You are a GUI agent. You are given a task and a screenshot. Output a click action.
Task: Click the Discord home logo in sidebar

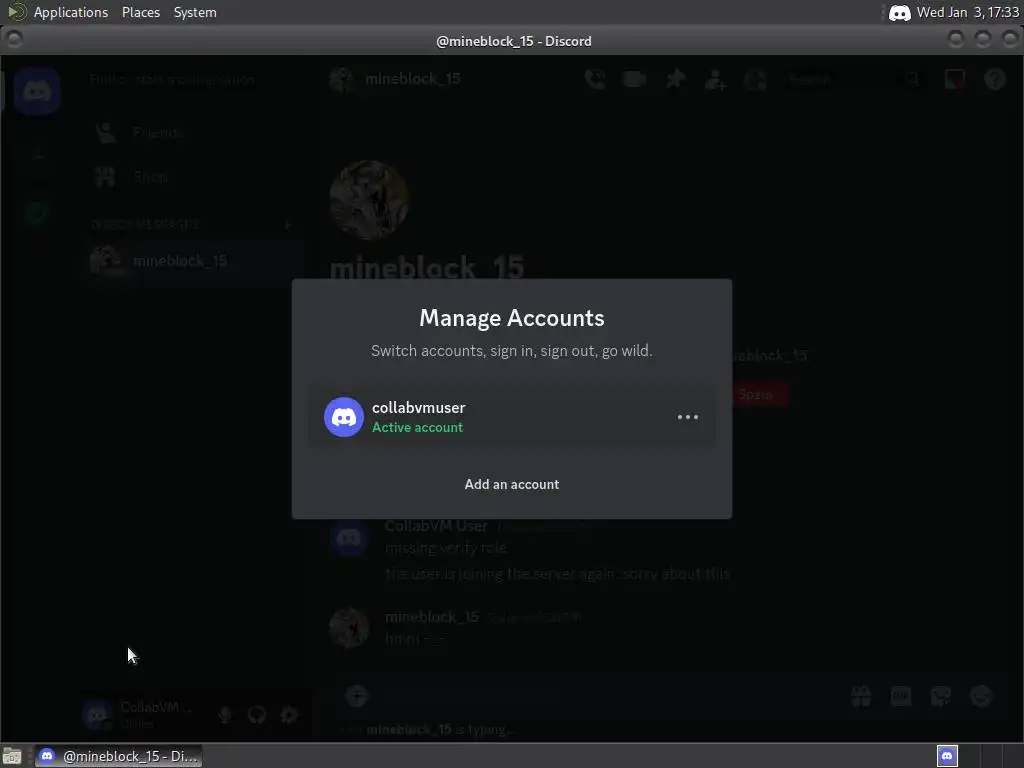(37, 91)
